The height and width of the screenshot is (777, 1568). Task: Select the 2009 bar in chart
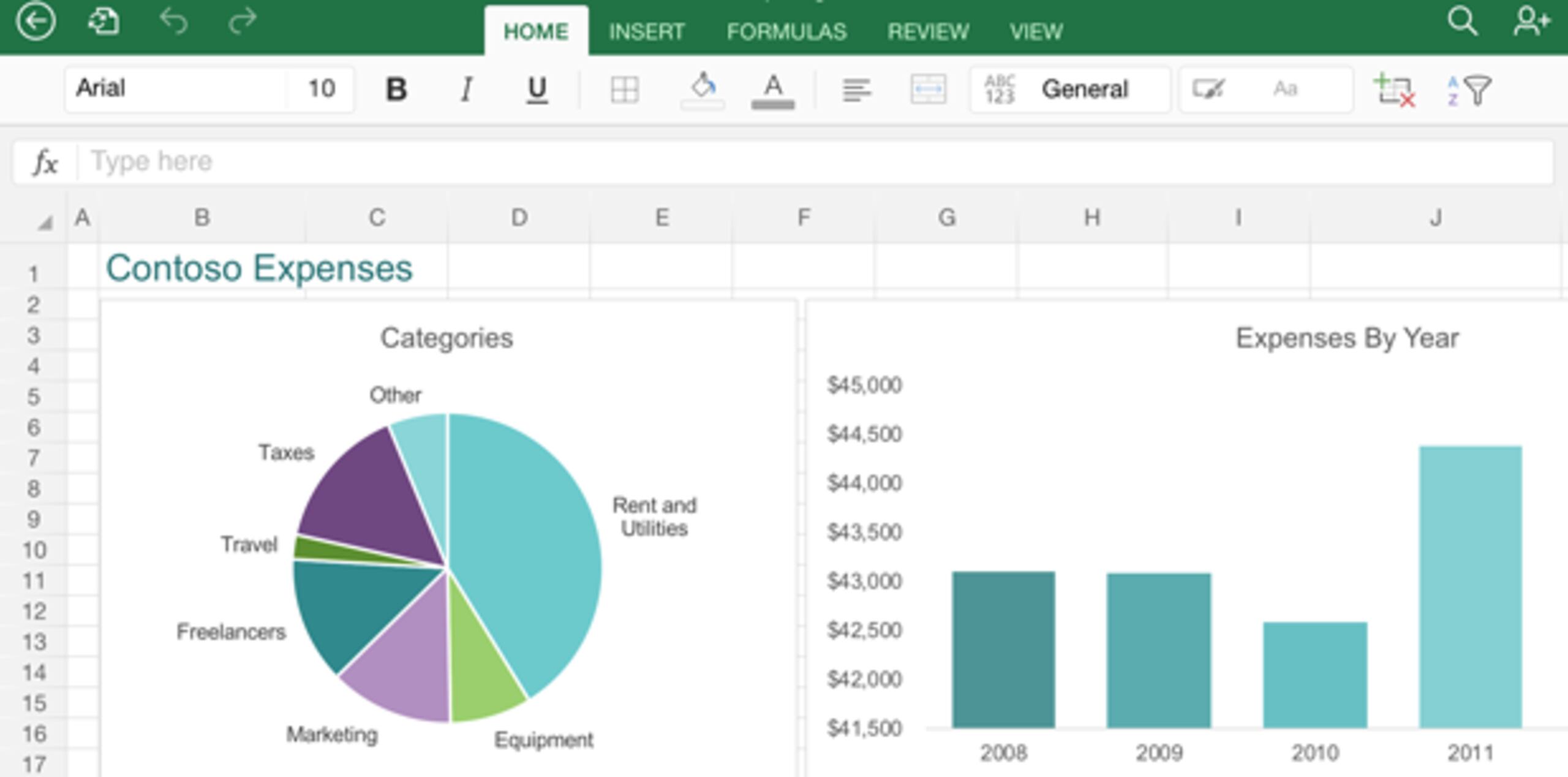[1159, 650]
